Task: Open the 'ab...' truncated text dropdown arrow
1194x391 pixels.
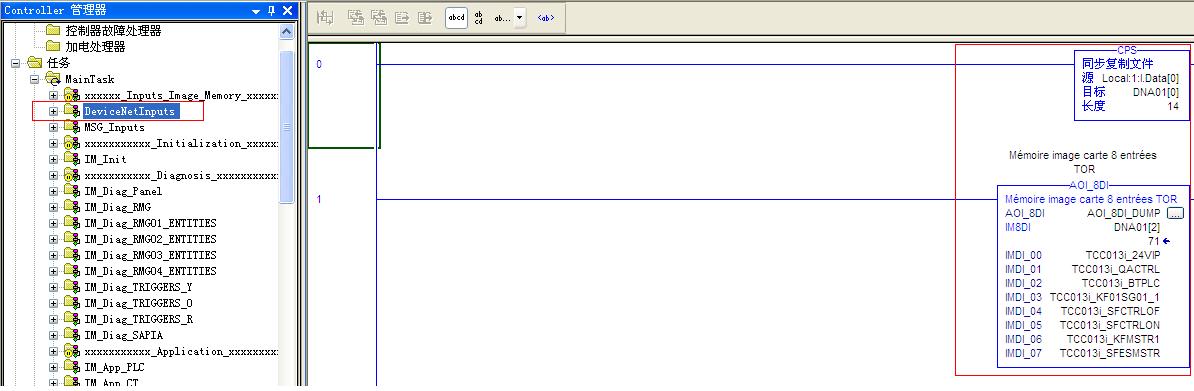Action: 519,18
